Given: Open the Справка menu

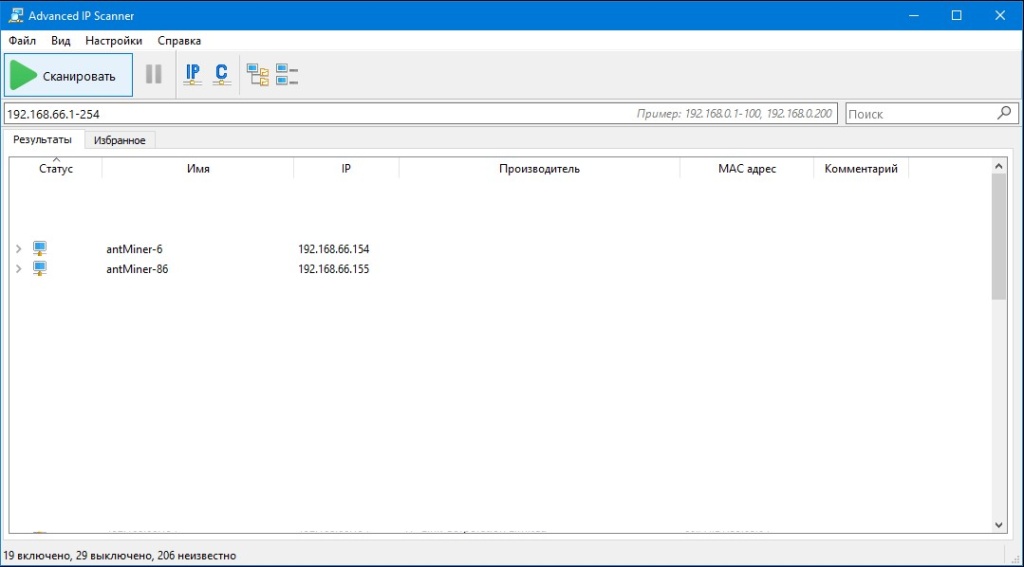Looking at the screenshot, I should 179,40.
